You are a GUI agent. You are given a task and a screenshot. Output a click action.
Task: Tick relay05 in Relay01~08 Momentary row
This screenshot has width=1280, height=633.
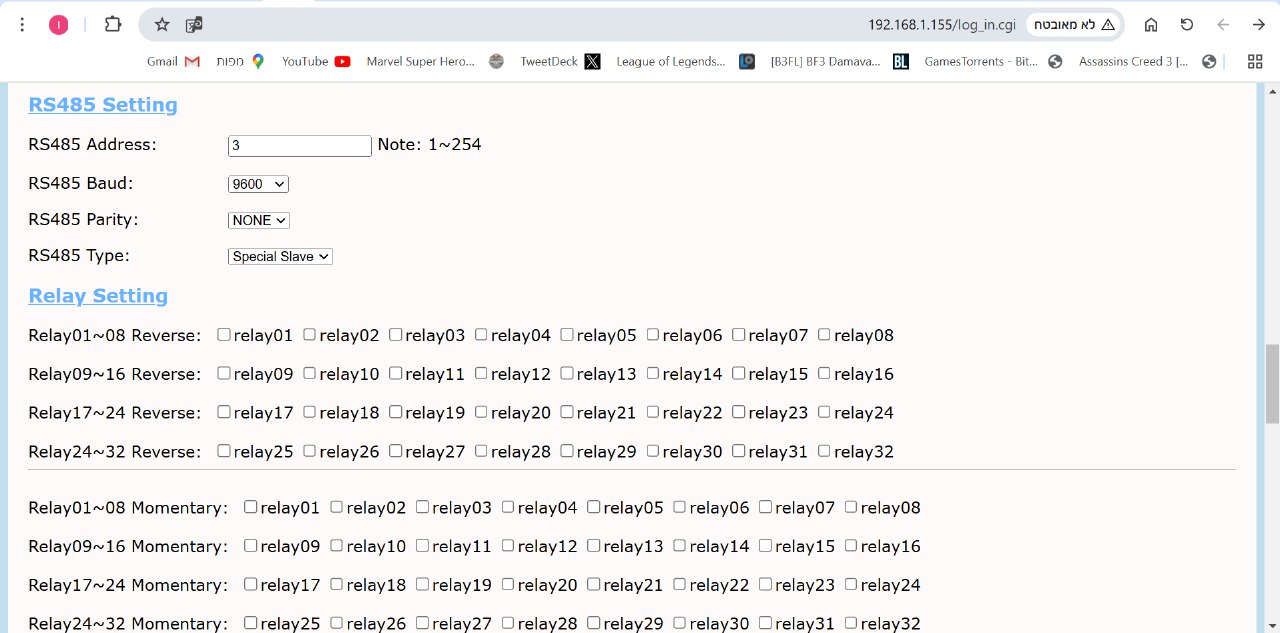point(594,507)
